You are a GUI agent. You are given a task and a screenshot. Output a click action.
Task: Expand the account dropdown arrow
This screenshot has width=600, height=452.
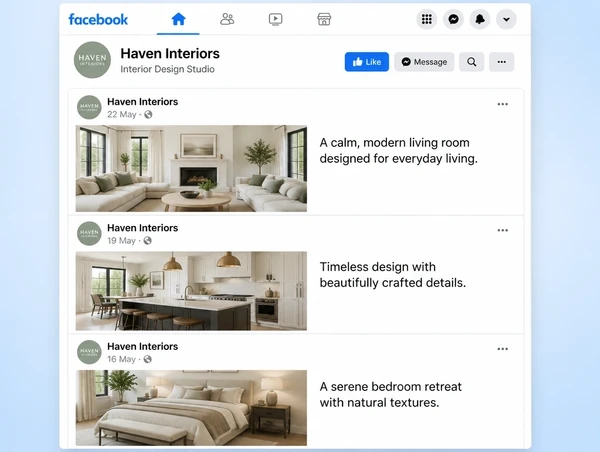coord(506,19)
